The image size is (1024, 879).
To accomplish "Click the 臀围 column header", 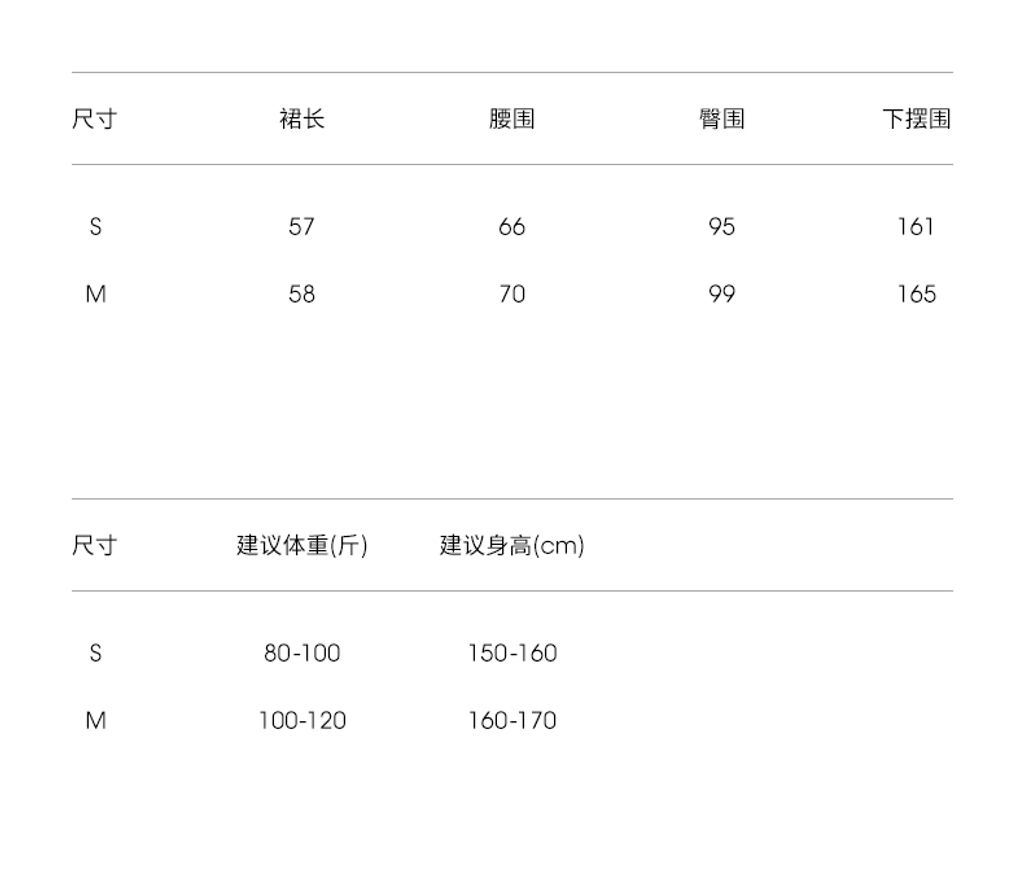I will pos(721,119).
